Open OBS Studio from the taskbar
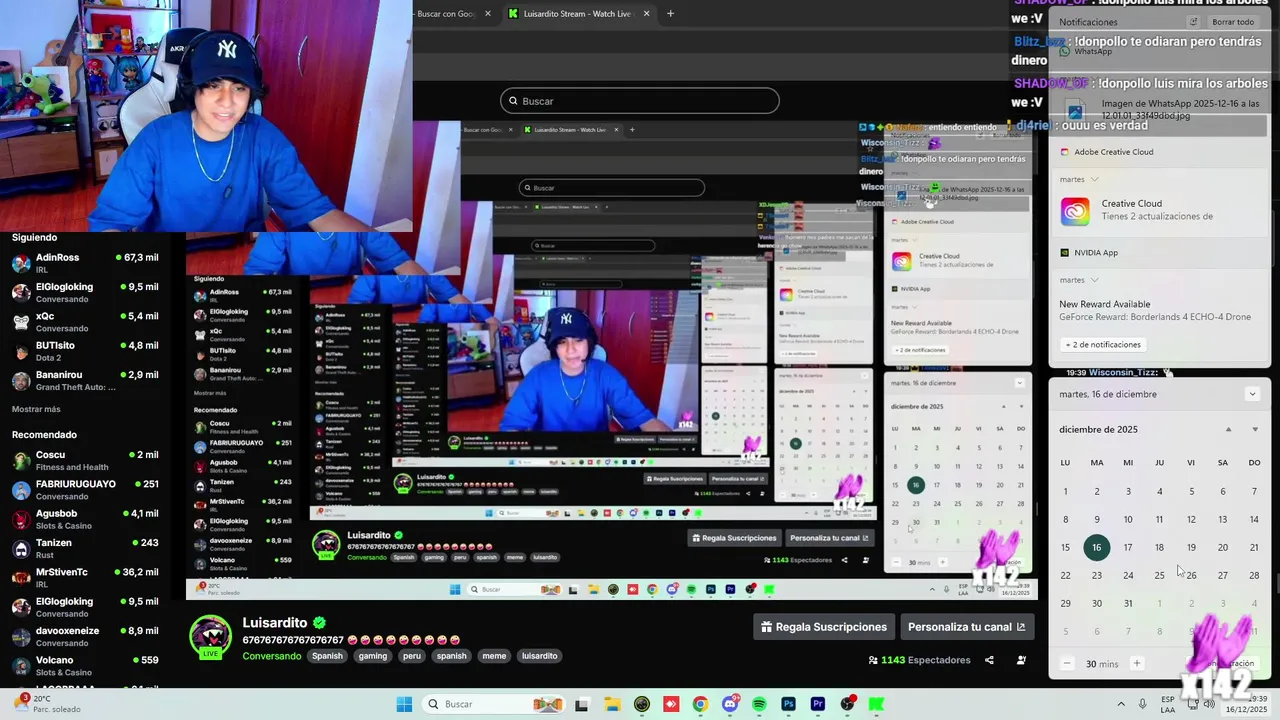The image size is (1280, 720). [847, 704]
